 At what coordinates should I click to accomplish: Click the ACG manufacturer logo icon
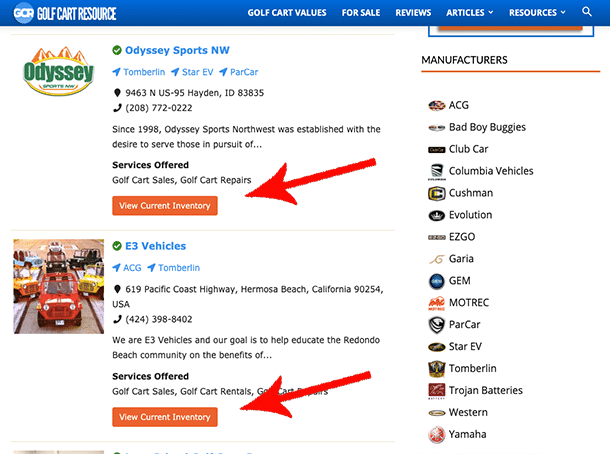click(x=436, y=105)
